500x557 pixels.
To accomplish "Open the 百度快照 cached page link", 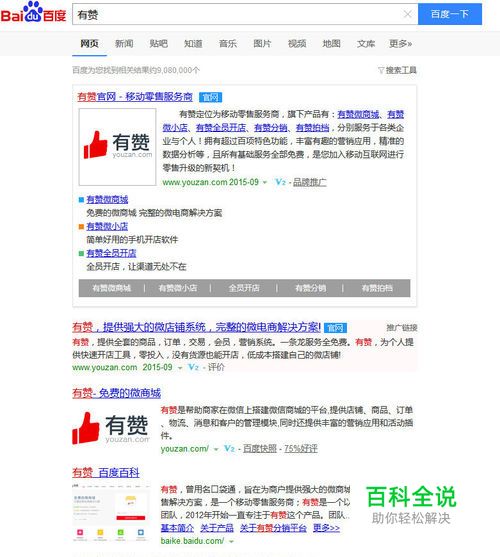I will (x=260, y=449).
